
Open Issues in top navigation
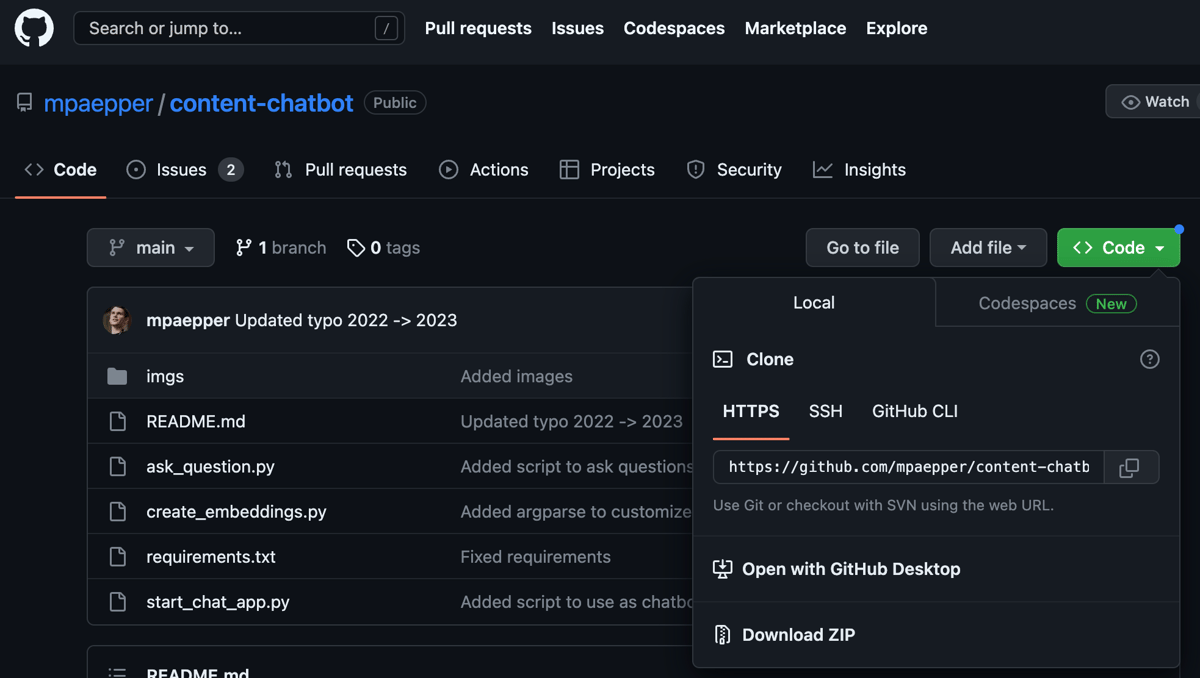pyautogui.click(x=577, y=28)
